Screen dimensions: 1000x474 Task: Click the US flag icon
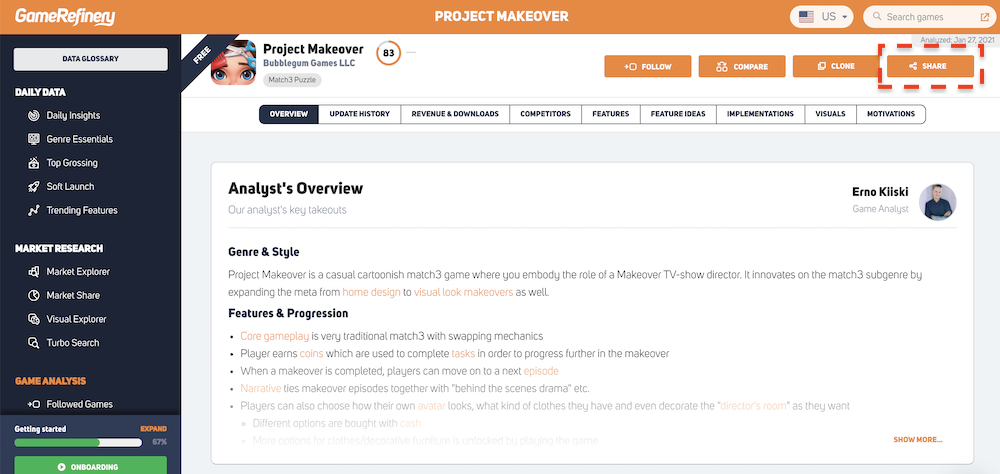point(806,17)
